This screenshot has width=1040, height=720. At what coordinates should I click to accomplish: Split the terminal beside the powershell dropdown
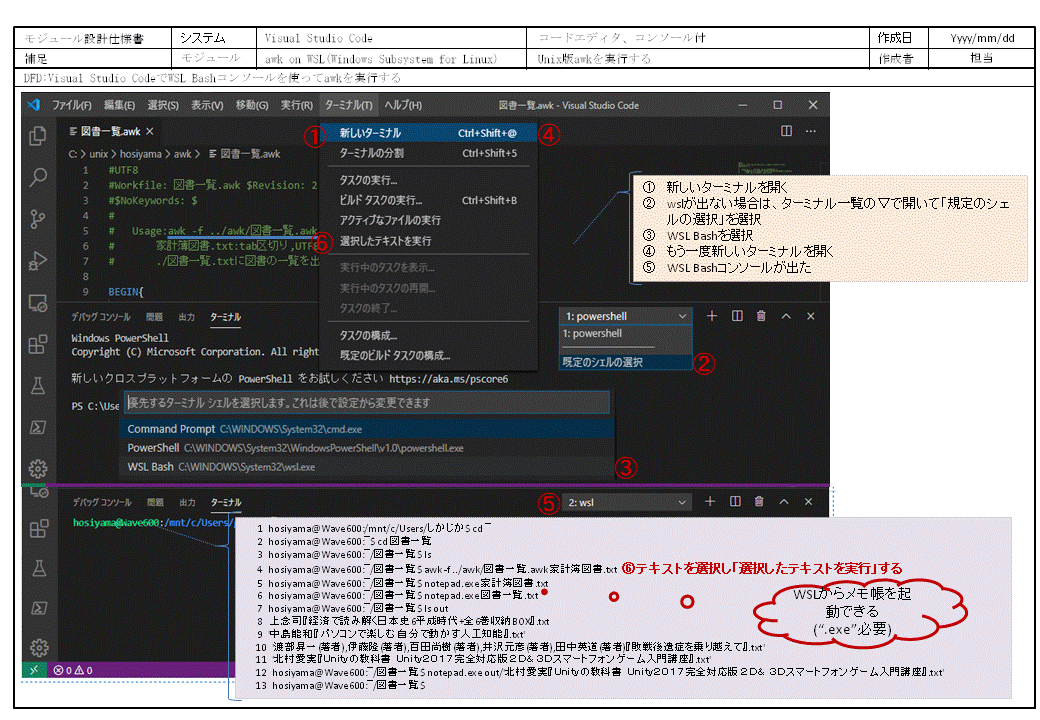[737, 316]
